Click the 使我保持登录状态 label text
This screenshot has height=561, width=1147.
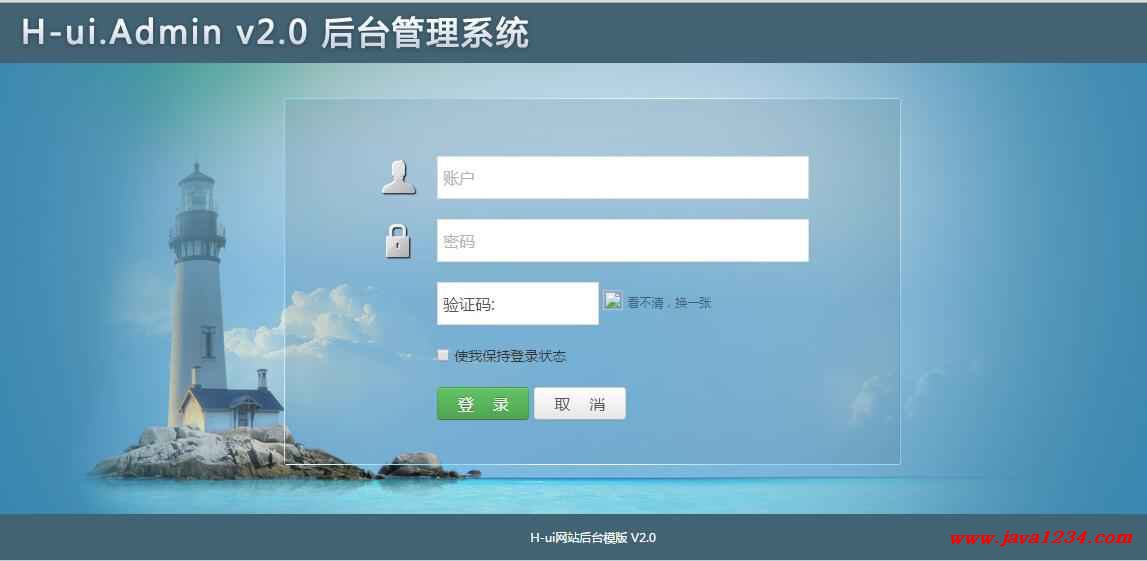click(510, 356)
